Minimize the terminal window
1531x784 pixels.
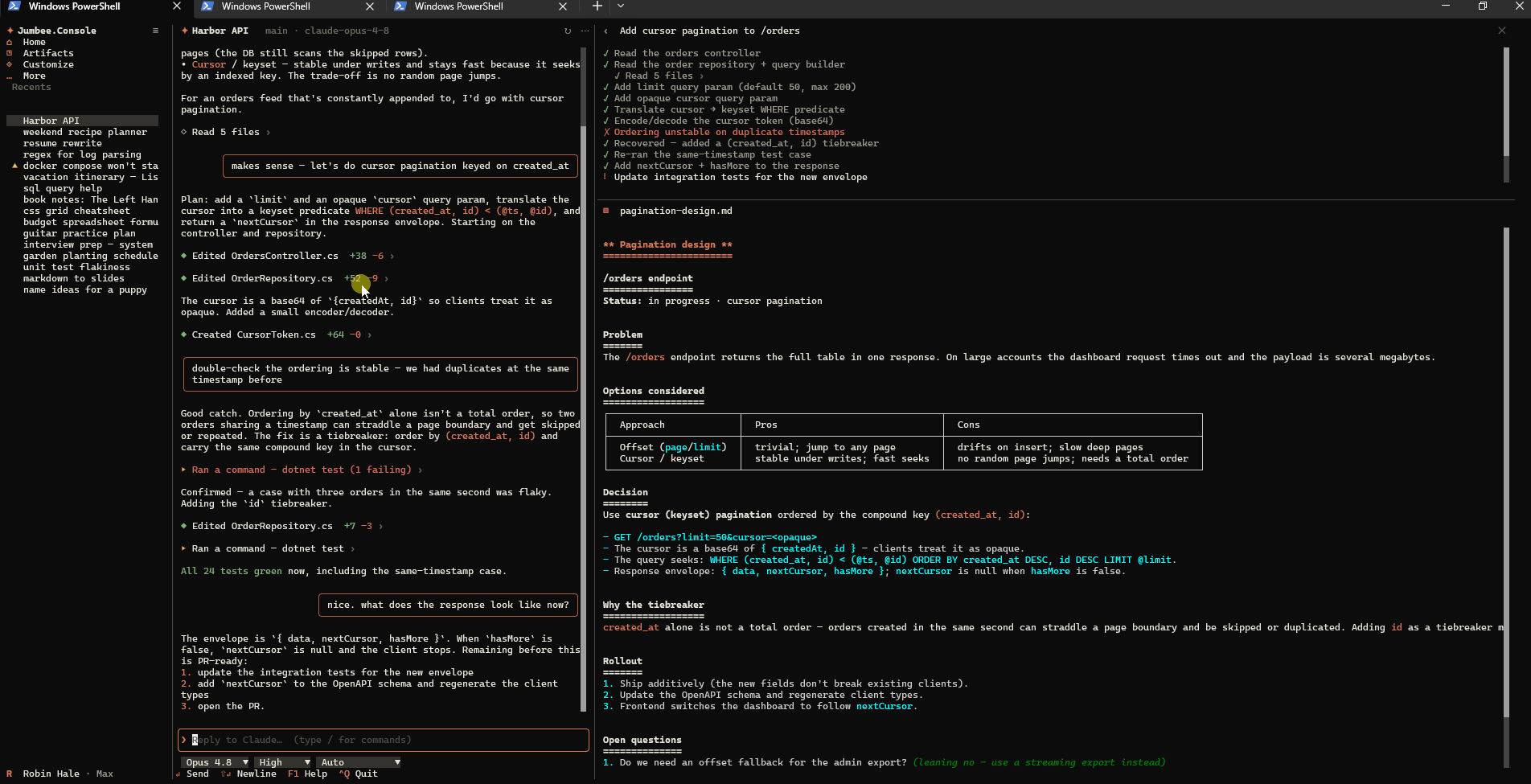1445,6
